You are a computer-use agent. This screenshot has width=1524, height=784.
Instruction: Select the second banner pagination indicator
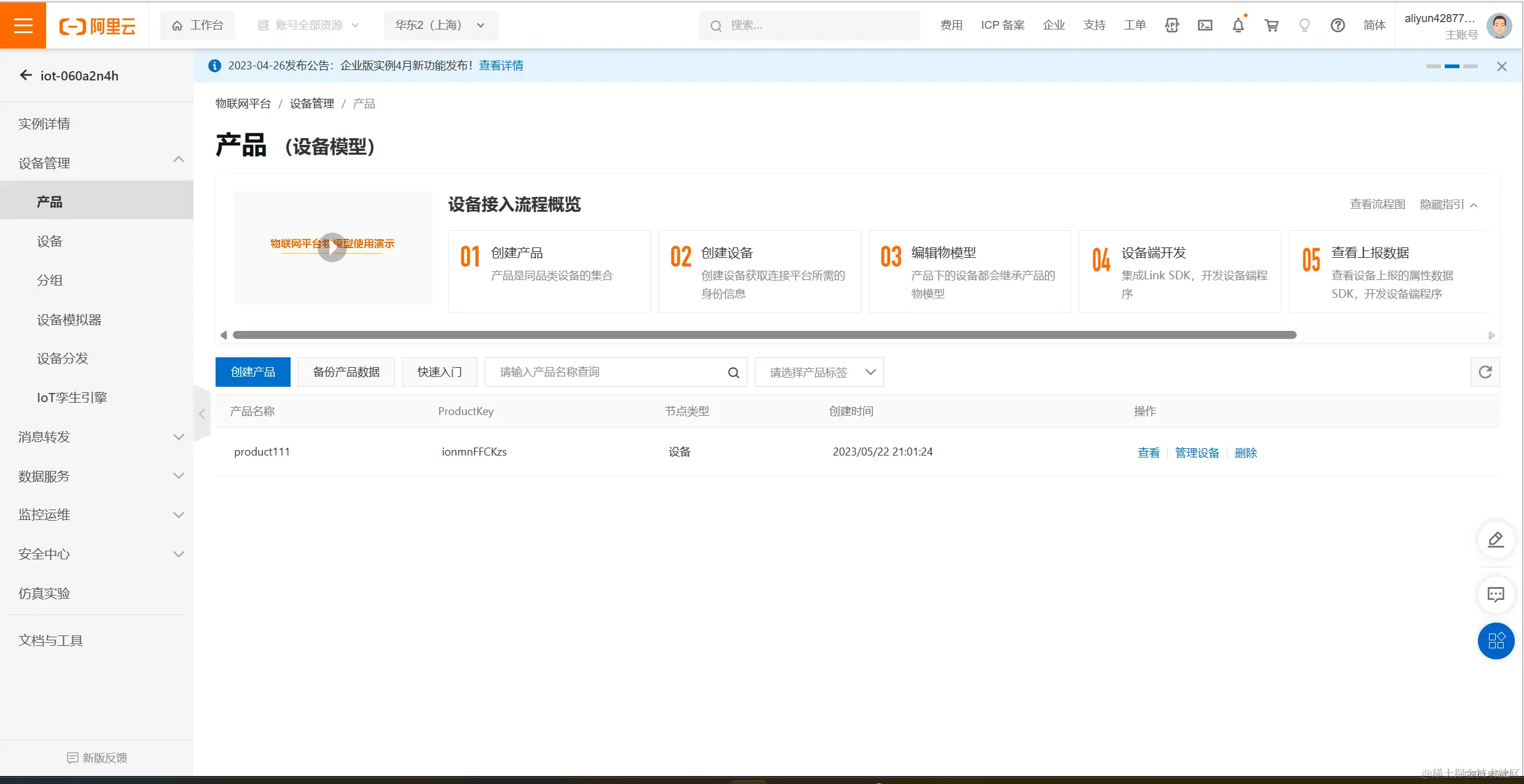[x=1452, y=66]
